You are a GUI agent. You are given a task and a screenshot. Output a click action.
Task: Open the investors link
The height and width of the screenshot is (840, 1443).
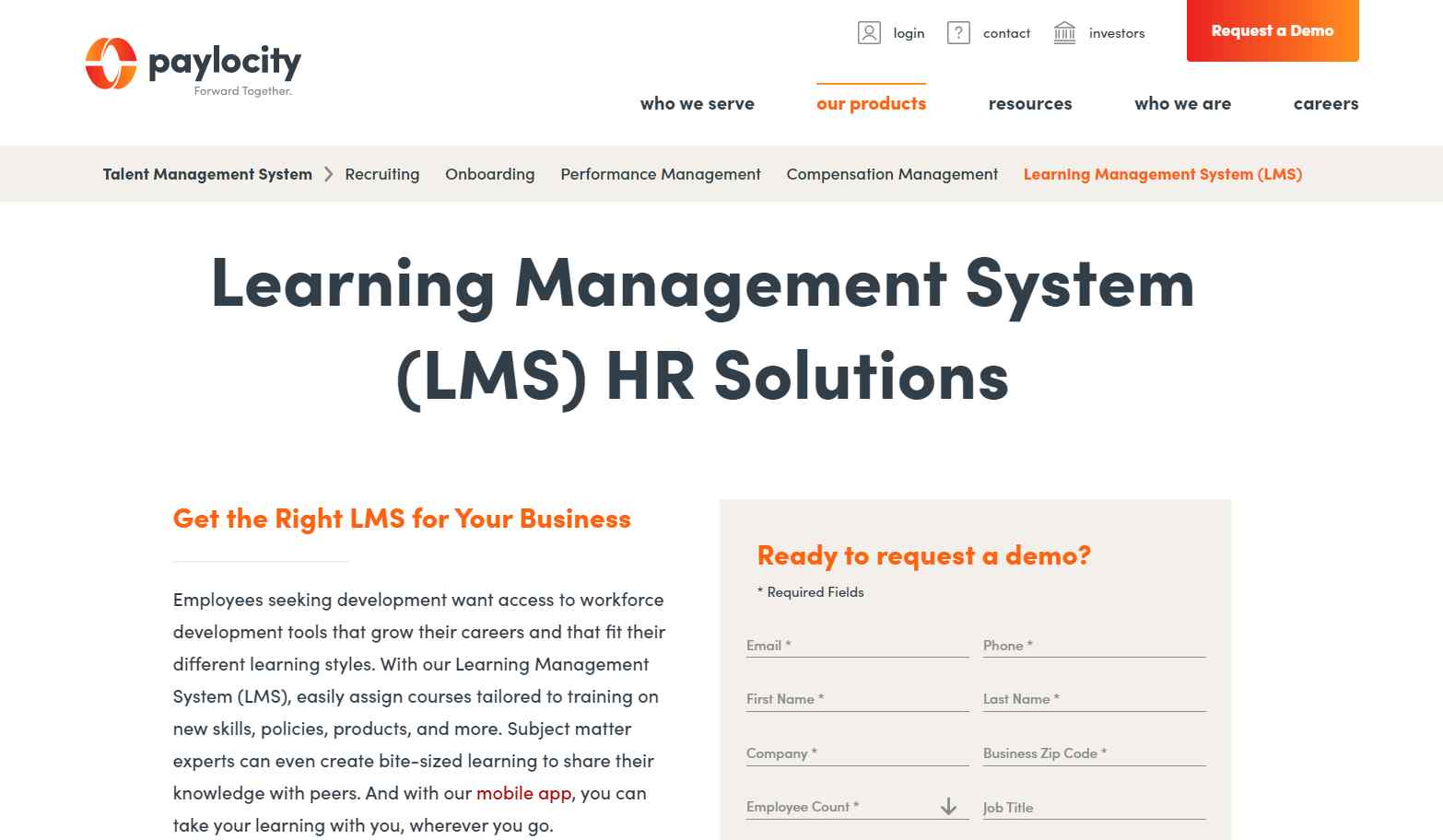point(1117,33)
